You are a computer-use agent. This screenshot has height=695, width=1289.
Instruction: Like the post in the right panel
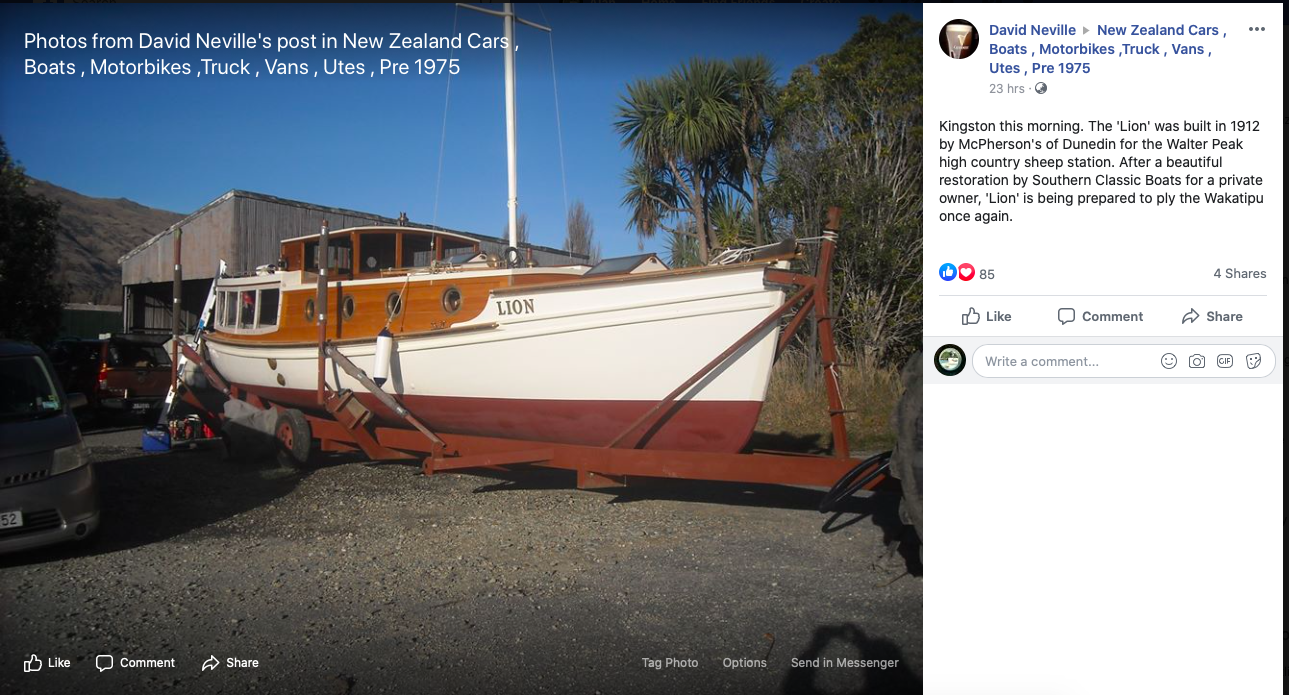point(986,316)
